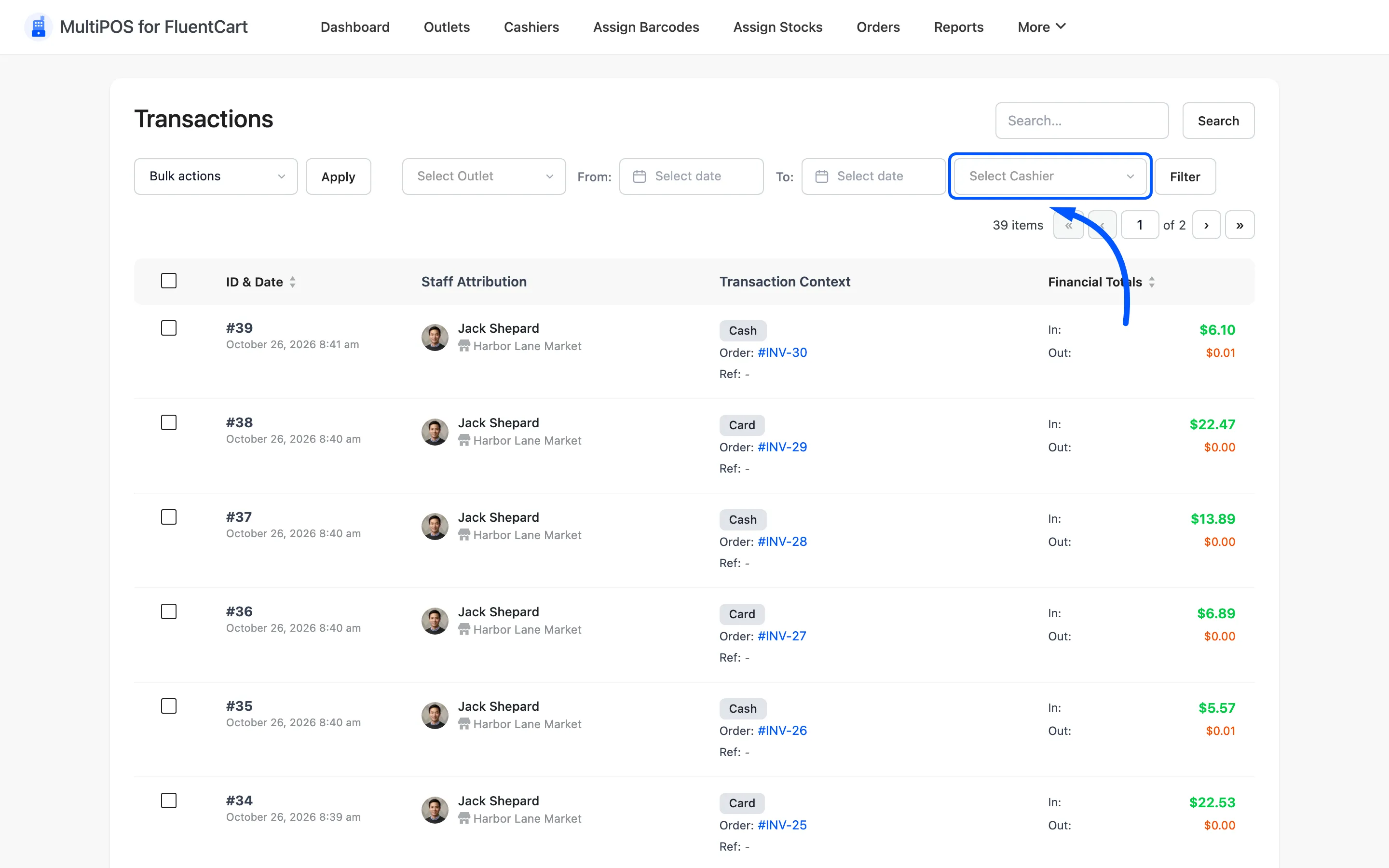Click the calendar icon in the From date field
Viewport: 1389px width, 868px height.
[639, 176]
